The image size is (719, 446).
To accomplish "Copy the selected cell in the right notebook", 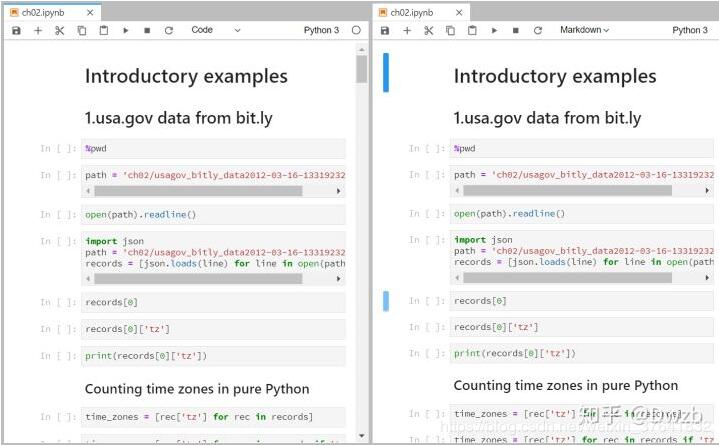I will coord(450,31).
